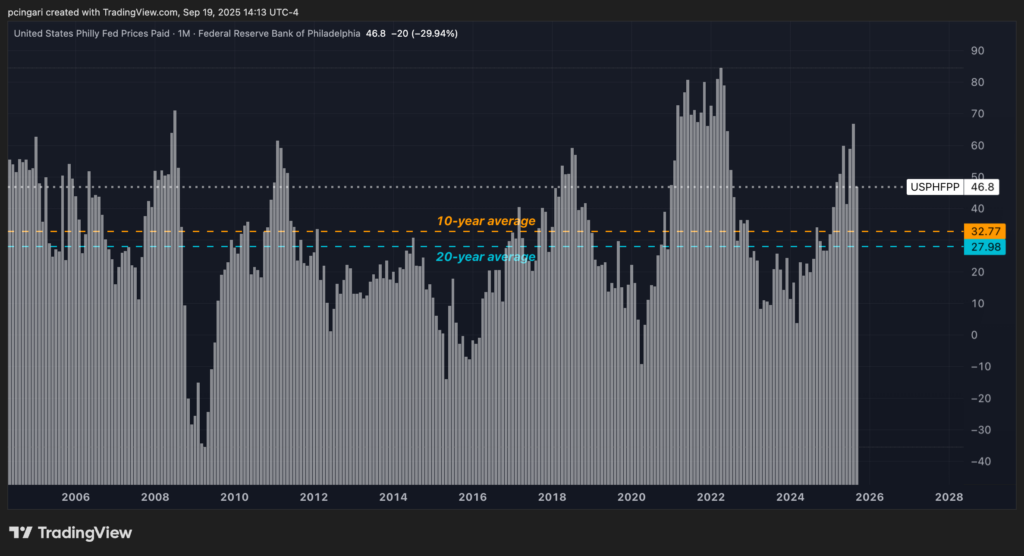Click the 2028 label on time axis
1024x556 pixels.
948,497
